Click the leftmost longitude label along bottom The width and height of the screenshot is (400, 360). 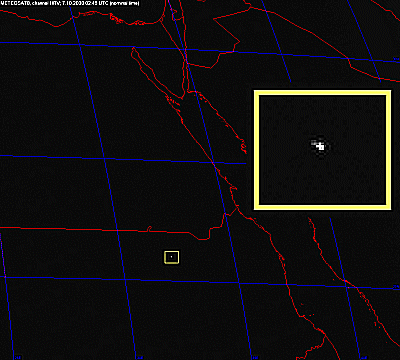[18, 357]
